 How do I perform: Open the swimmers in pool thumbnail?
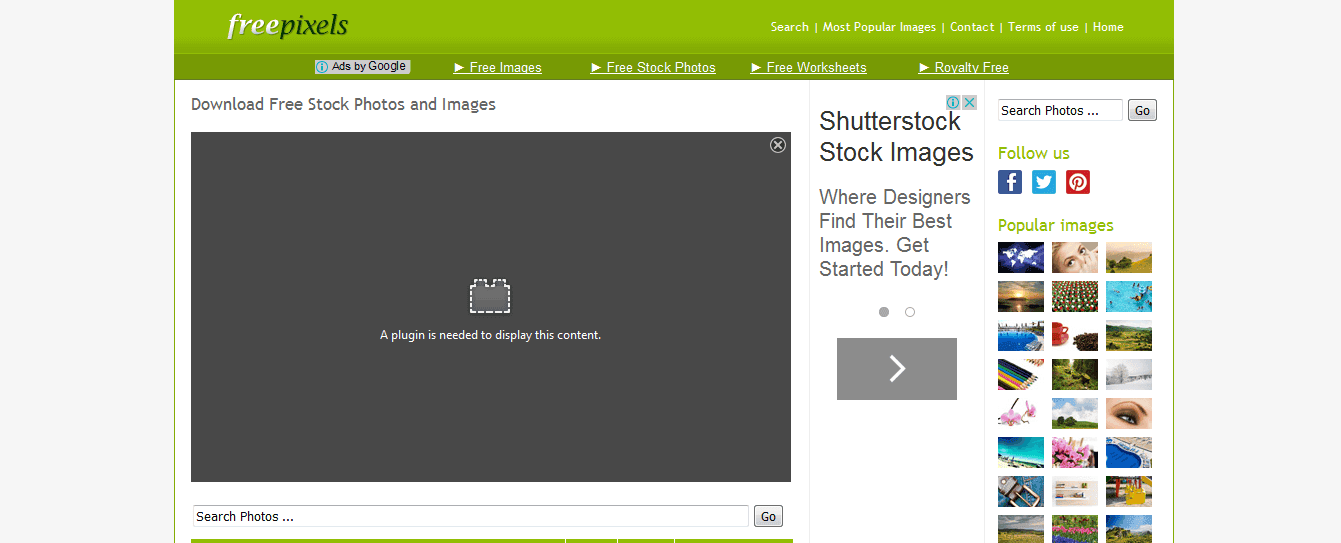click(1129, 296)
